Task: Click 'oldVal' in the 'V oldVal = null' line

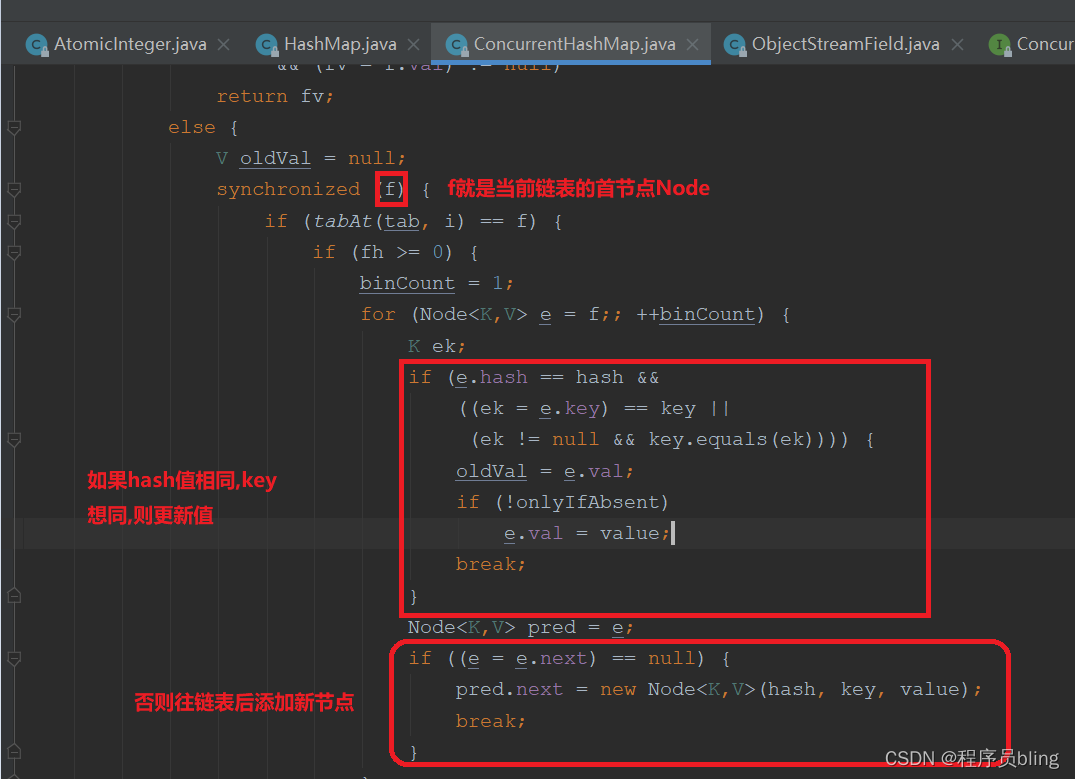Action: click(x=275, y=158)
